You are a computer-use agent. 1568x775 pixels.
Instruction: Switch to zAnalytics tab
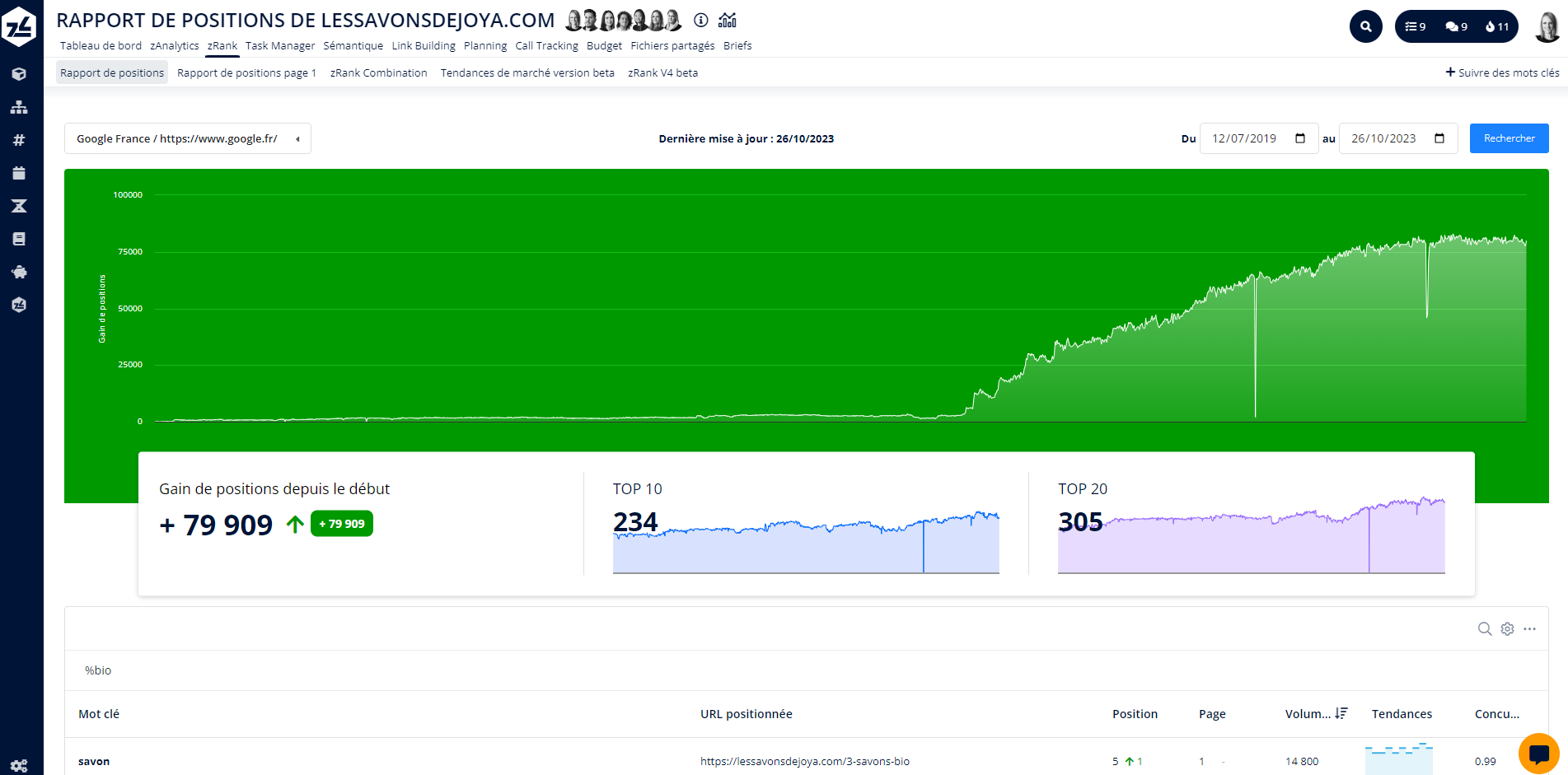(x=175, y=46)
